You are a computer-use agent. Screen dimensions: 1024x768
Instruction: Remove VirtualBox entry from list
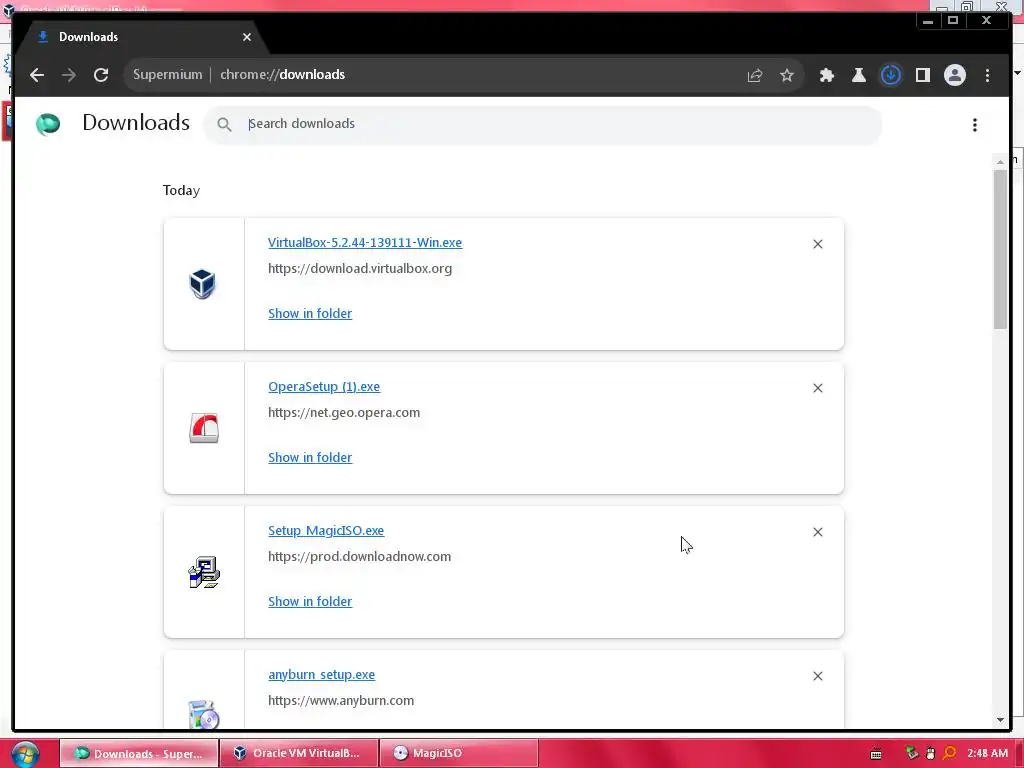pyautogui.click(x=818, y=244)
